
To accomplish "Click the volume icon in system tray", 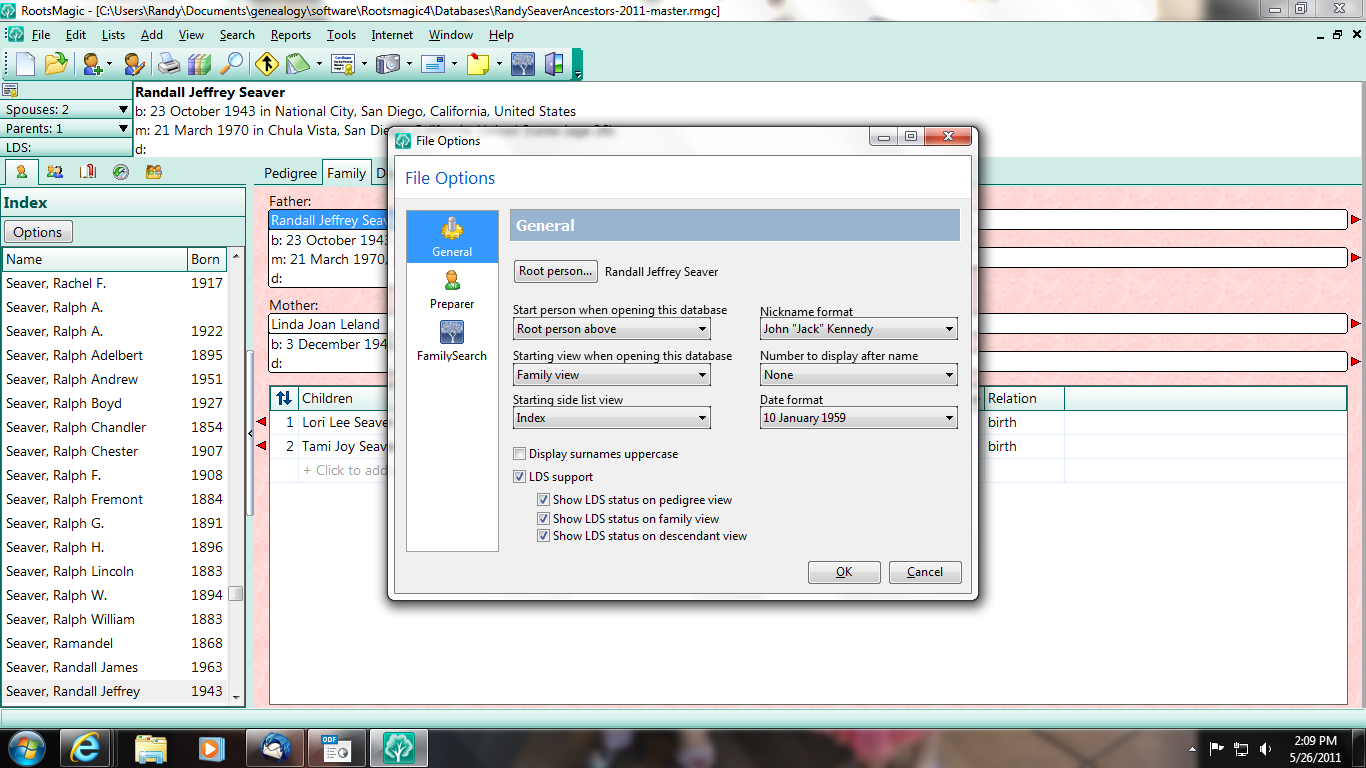I will (x=1267, y=748).
